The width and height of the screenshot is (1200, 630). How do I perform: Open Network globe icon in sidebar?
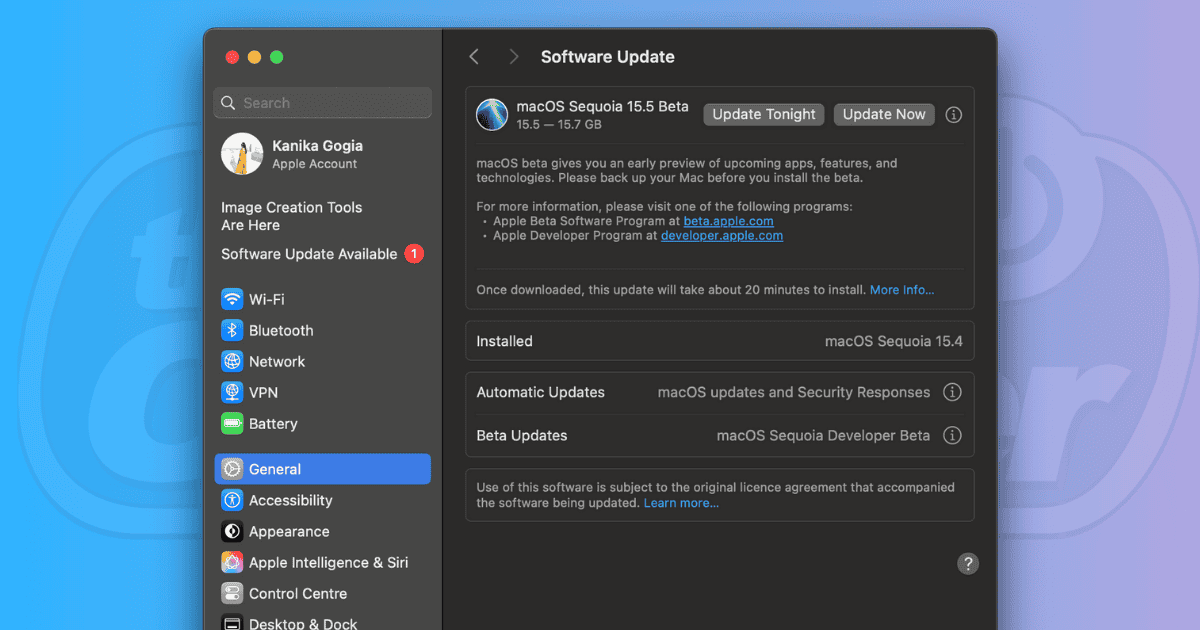[x=232, y=361]
